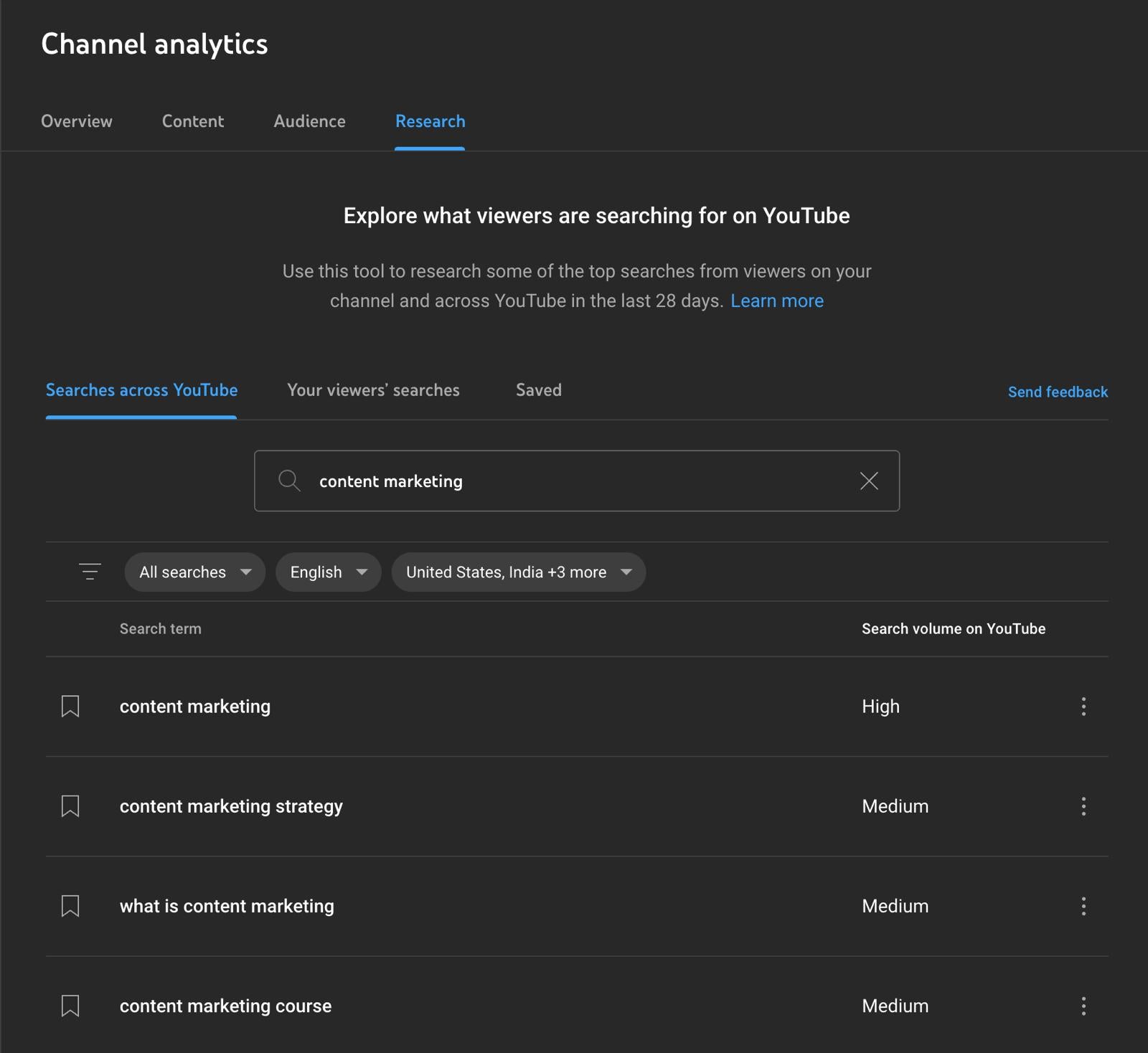Click into the 'content marketing' search field
1148x1053 pixels.
pos(574,481)
